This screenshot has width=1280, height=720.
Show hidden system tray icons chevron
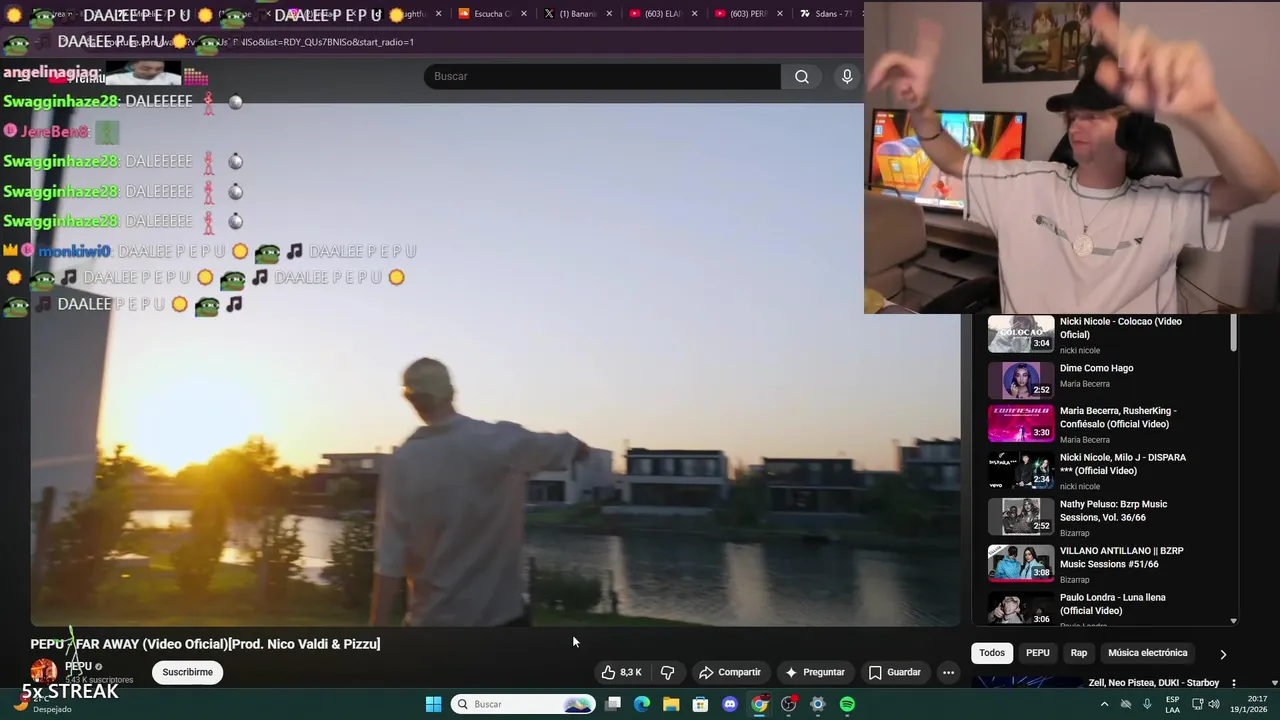click(1104, 704)
